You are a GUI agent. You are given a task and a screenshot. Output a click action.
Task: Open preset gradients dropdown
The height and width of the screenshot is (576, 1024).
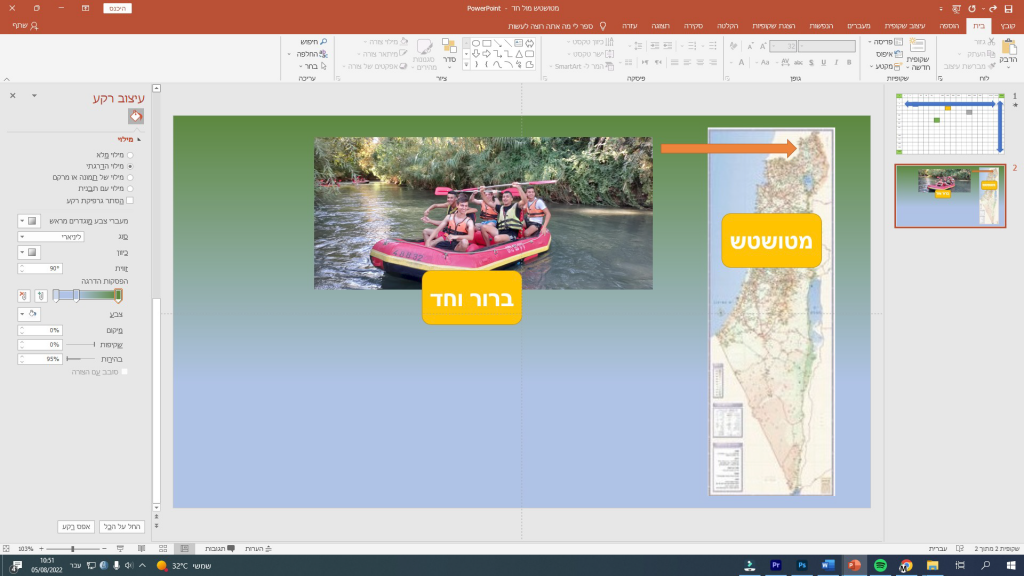[29, 221]
